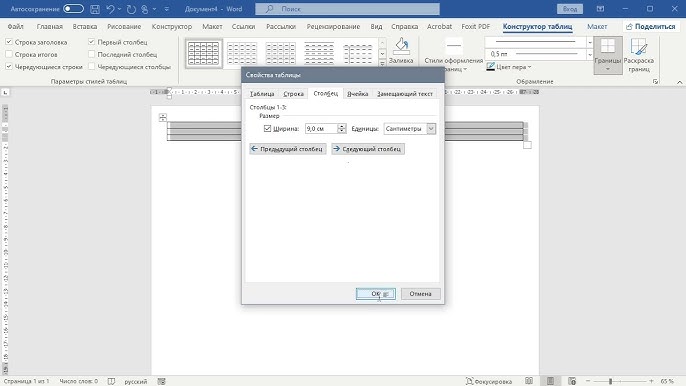Click the Предыдущий столбец button

287,149
